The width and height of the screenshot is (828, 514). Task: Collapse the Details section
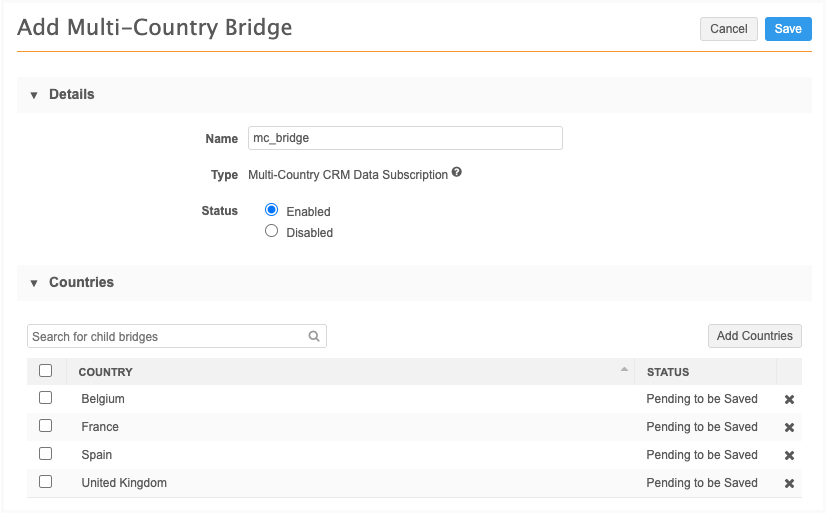click(34, 95)
